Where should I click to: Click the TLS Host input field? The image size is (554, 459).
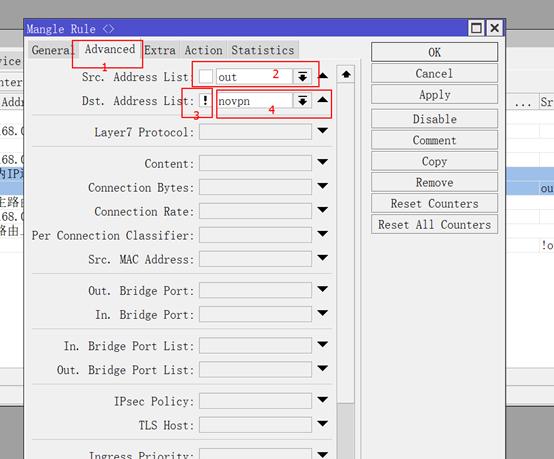coord(255,425)
